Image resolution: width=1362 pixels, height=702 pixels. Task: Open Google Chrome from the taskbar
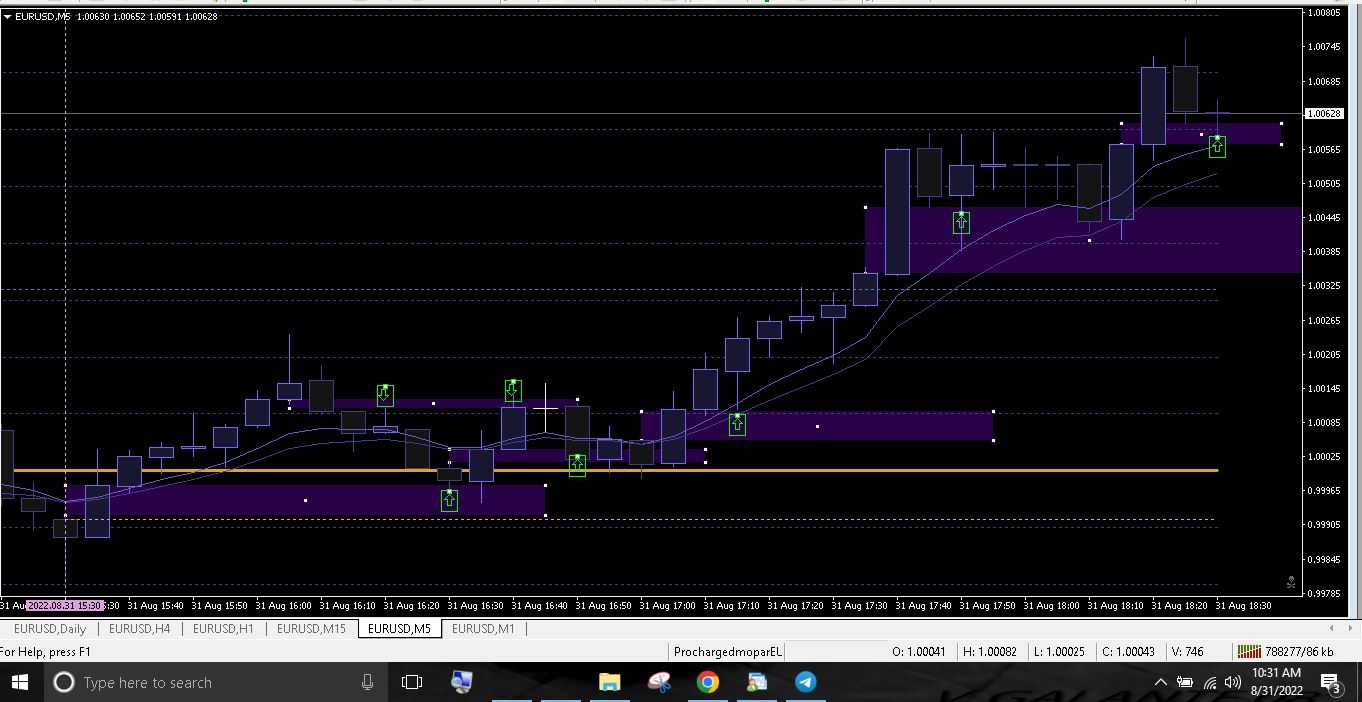point(708,682)
